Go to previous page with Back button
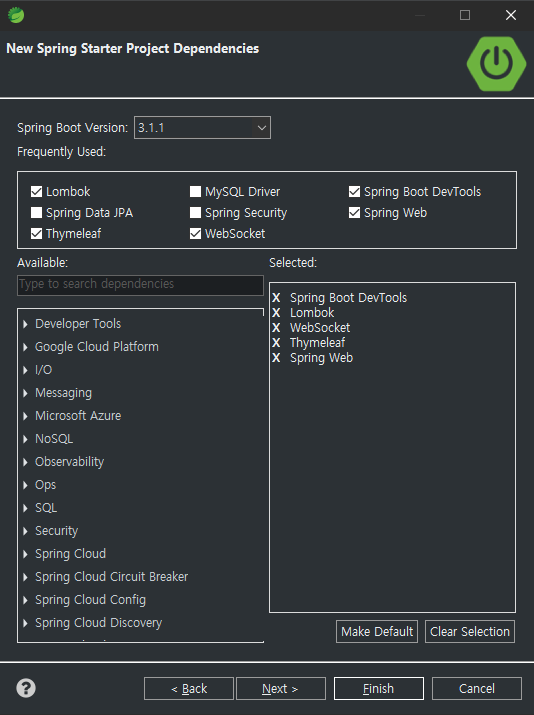The height and width of the screenshot is (715, 534). [x=189, y=689]
